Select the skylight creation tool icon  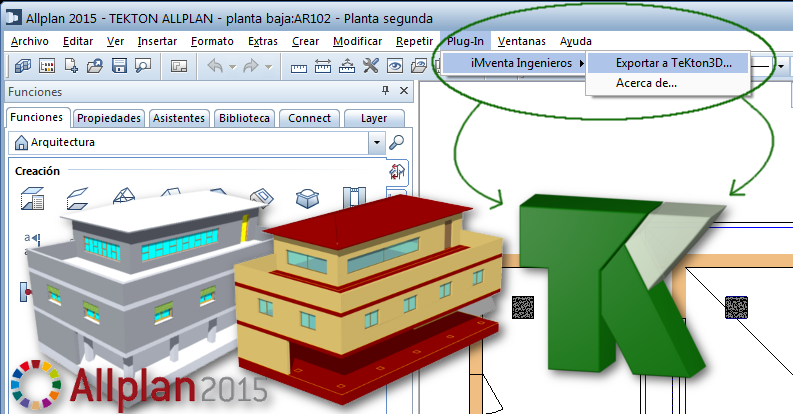pos(262,196)
